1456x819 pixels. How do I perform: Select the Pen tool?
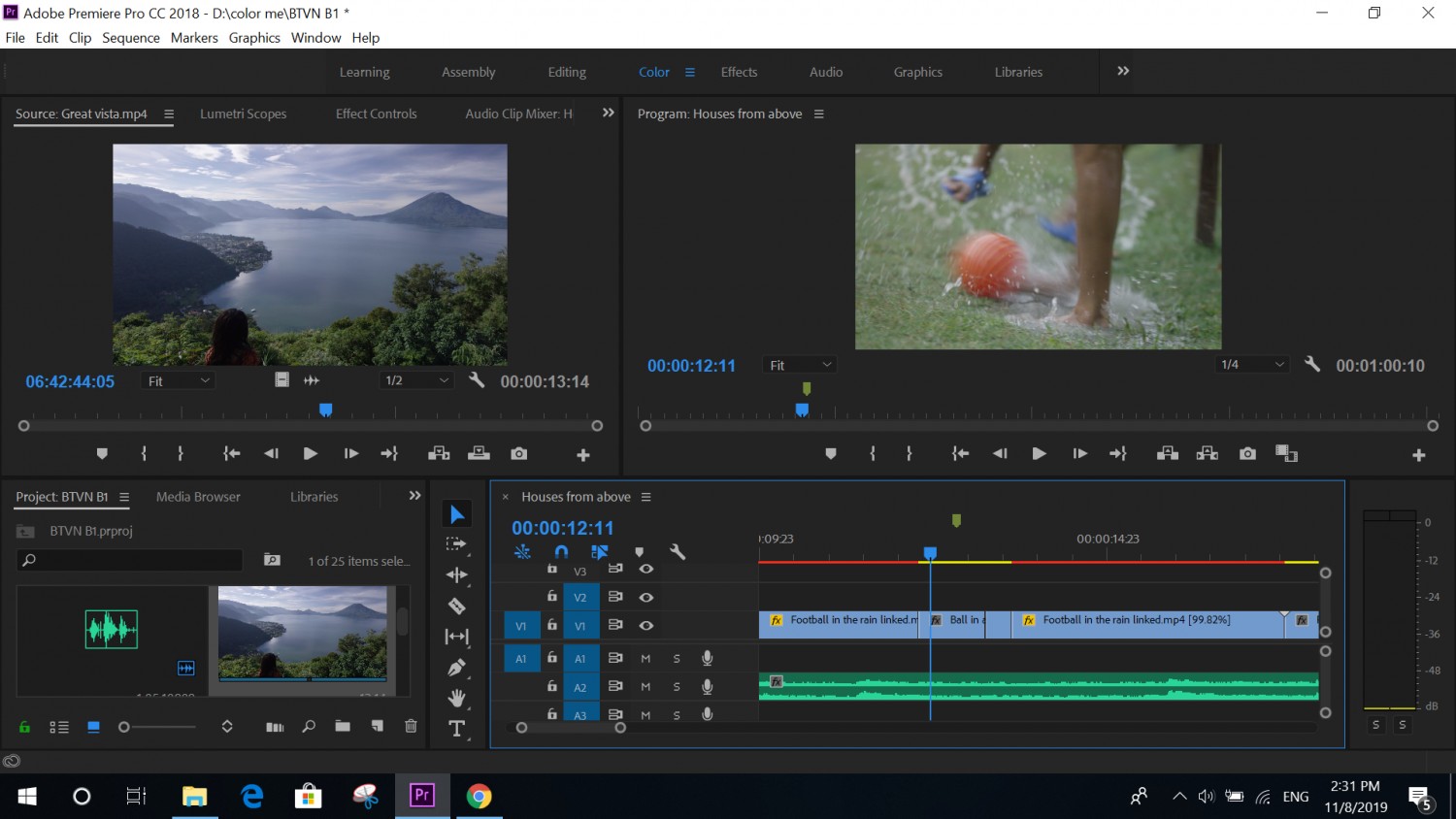coord(457,668)
